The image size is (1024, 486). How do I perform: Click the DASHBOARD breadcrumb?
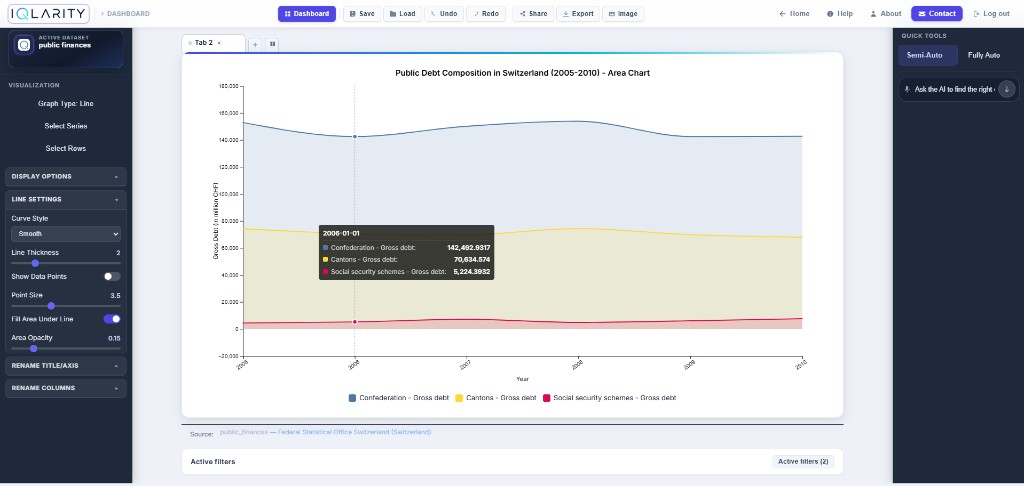pyautogui.click(x=128, y=14)
